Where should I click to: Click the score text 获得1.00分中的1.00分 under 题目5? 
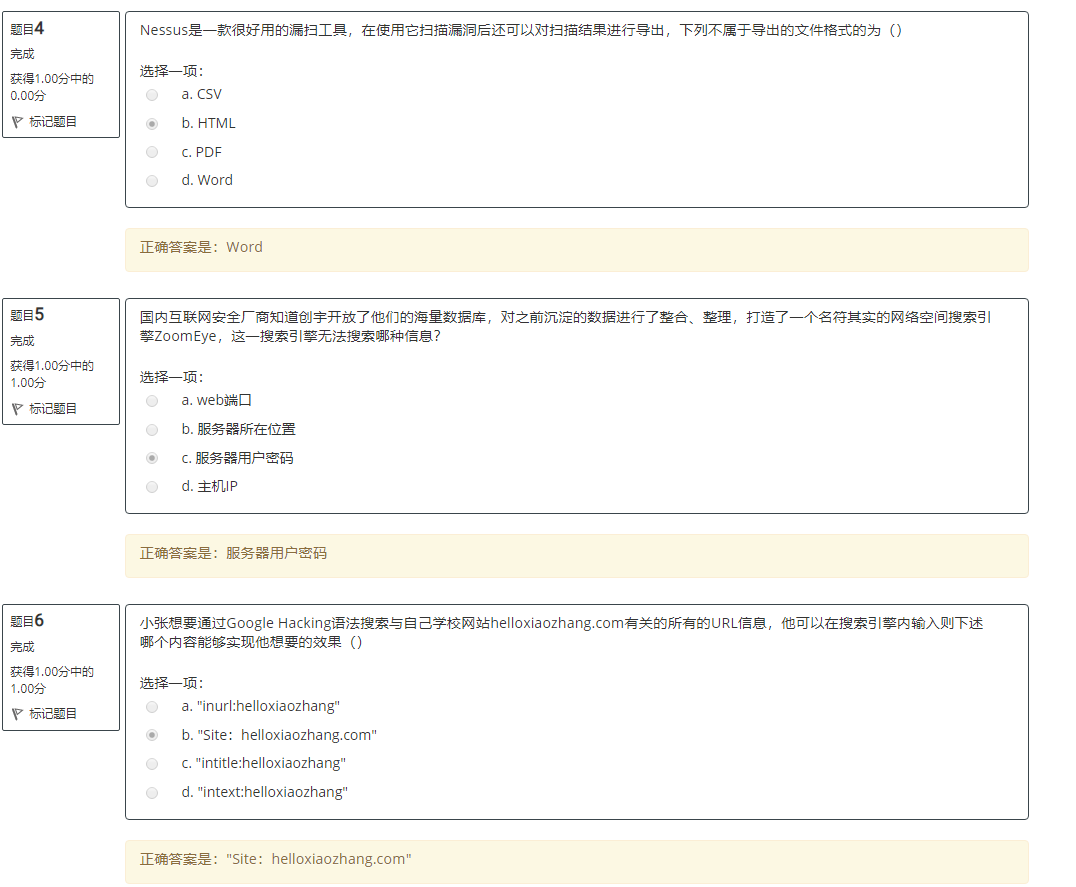point(43,374)
